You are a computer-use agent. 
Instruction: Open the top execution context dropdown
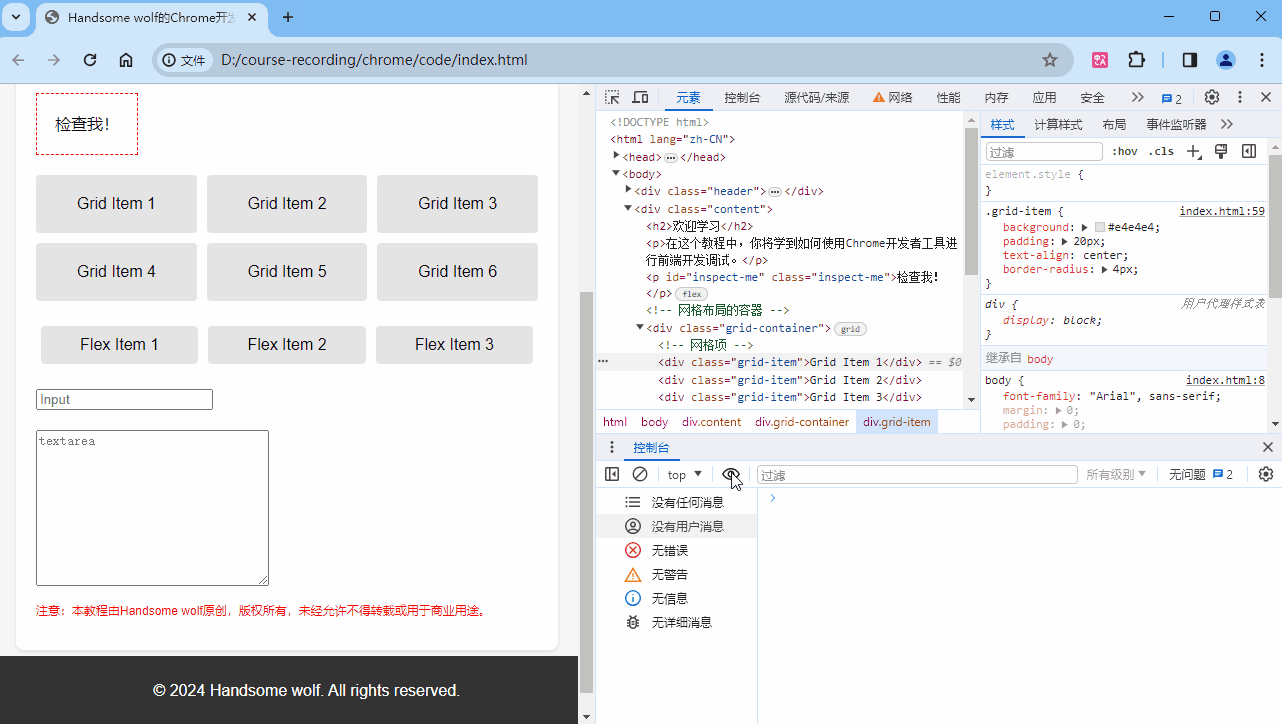click(685, 475)
